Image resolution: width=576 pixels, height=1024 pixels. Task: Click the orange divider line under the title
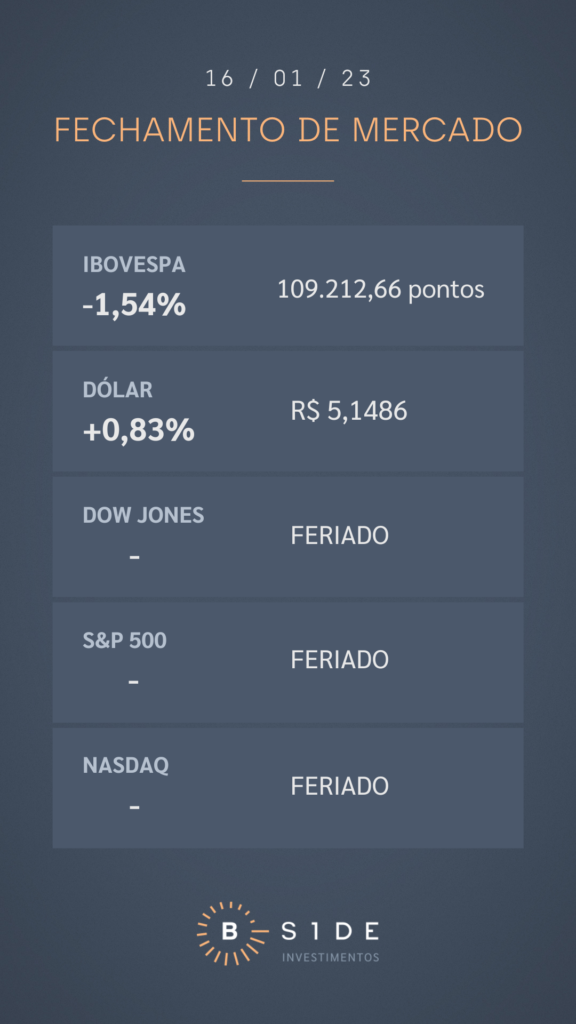click(288, 180)
